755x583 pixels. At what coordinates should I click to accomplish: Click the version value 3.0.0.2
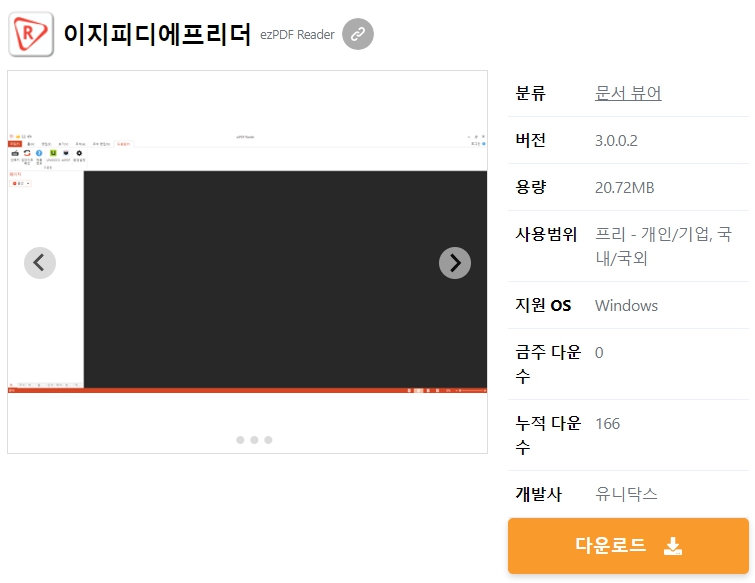(616, 141)
